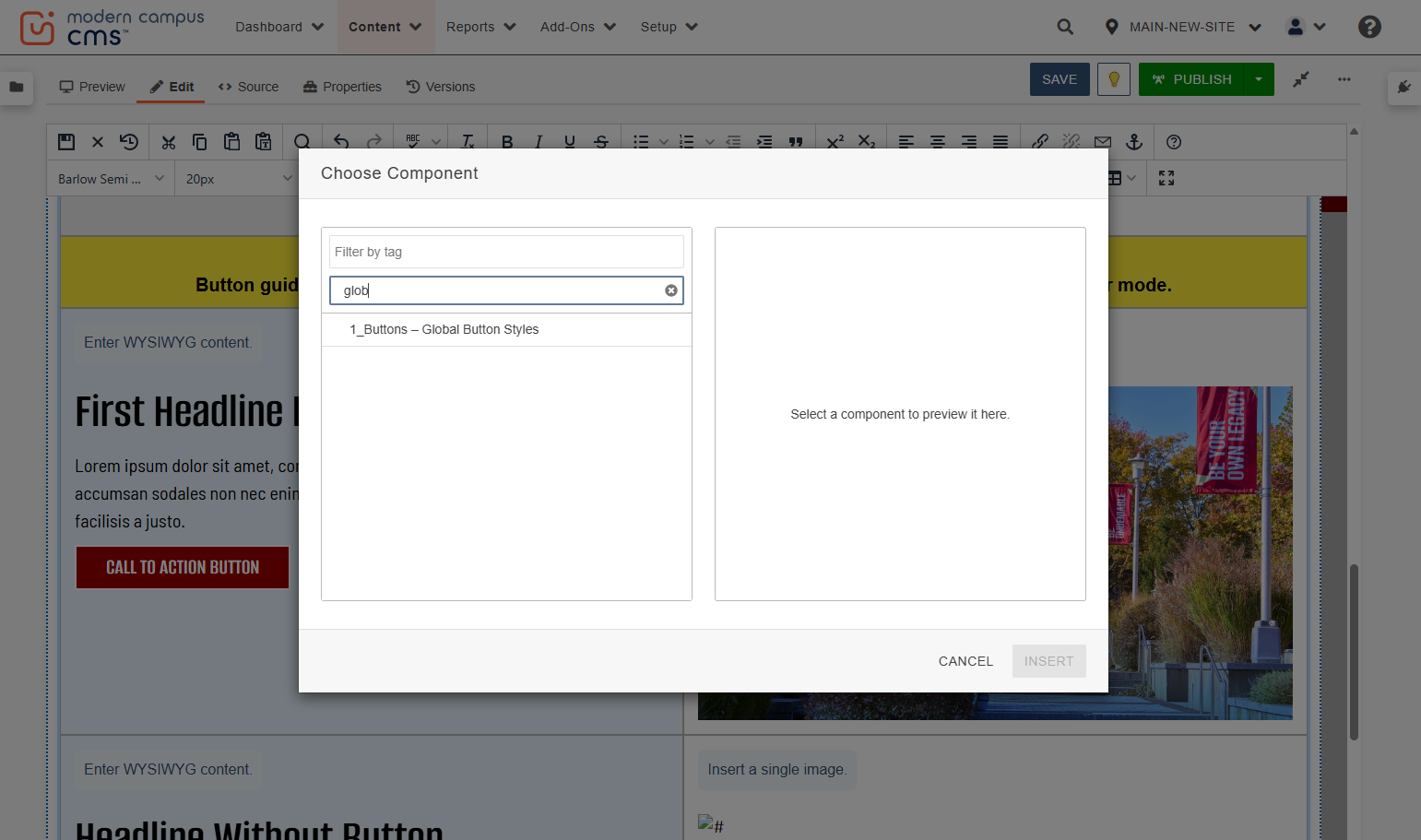This screenshot has width=1421, height=840.
Task: Justify text alignment
Action: pos(1001,142)
